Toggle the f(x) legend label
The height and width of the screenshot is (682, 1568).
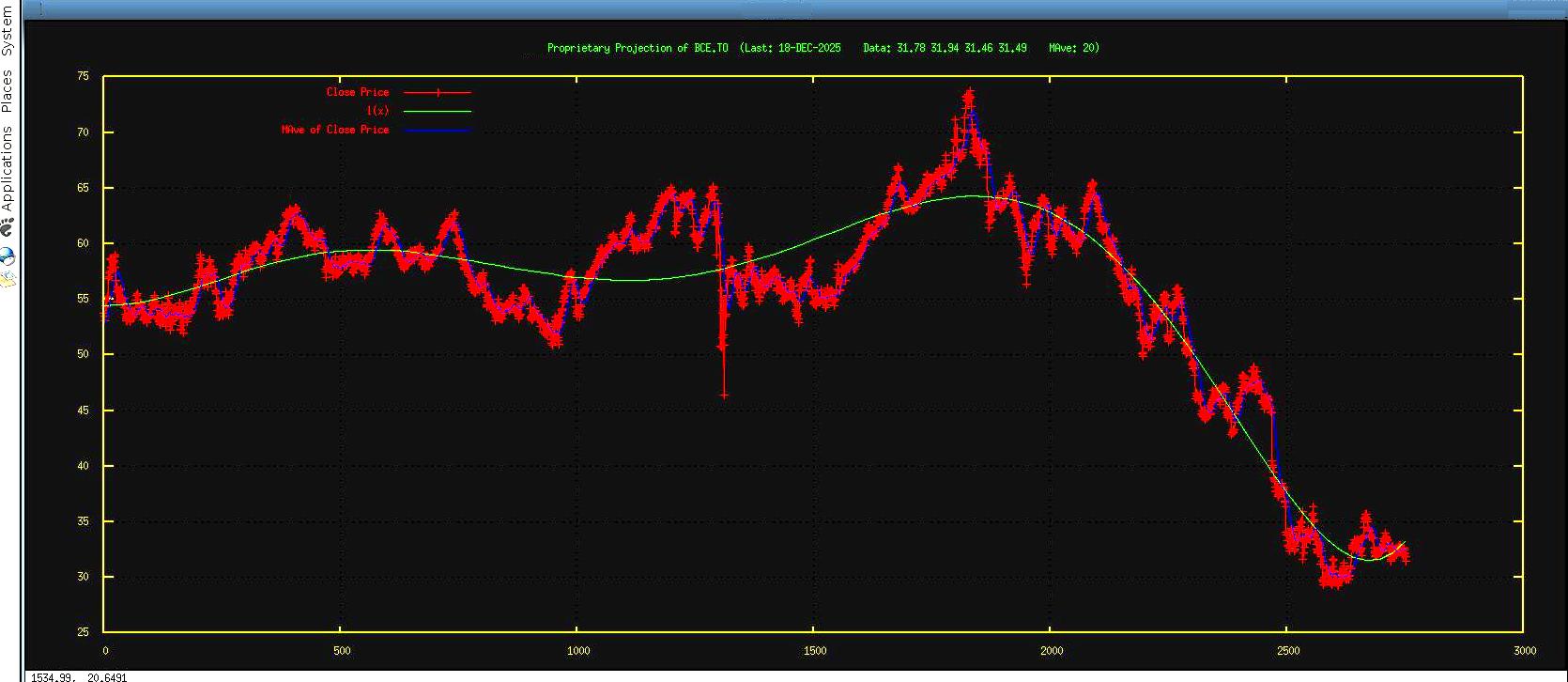click(377, 111)
